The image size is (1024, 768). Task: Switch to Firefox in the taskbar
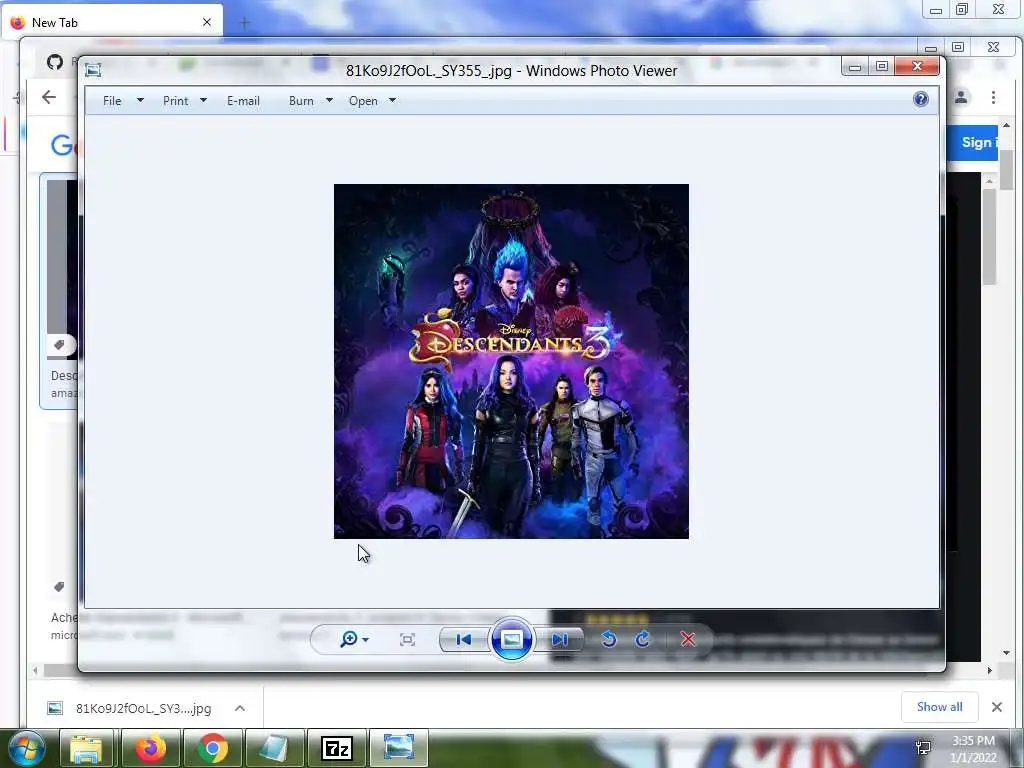click(x=150, y=748)
